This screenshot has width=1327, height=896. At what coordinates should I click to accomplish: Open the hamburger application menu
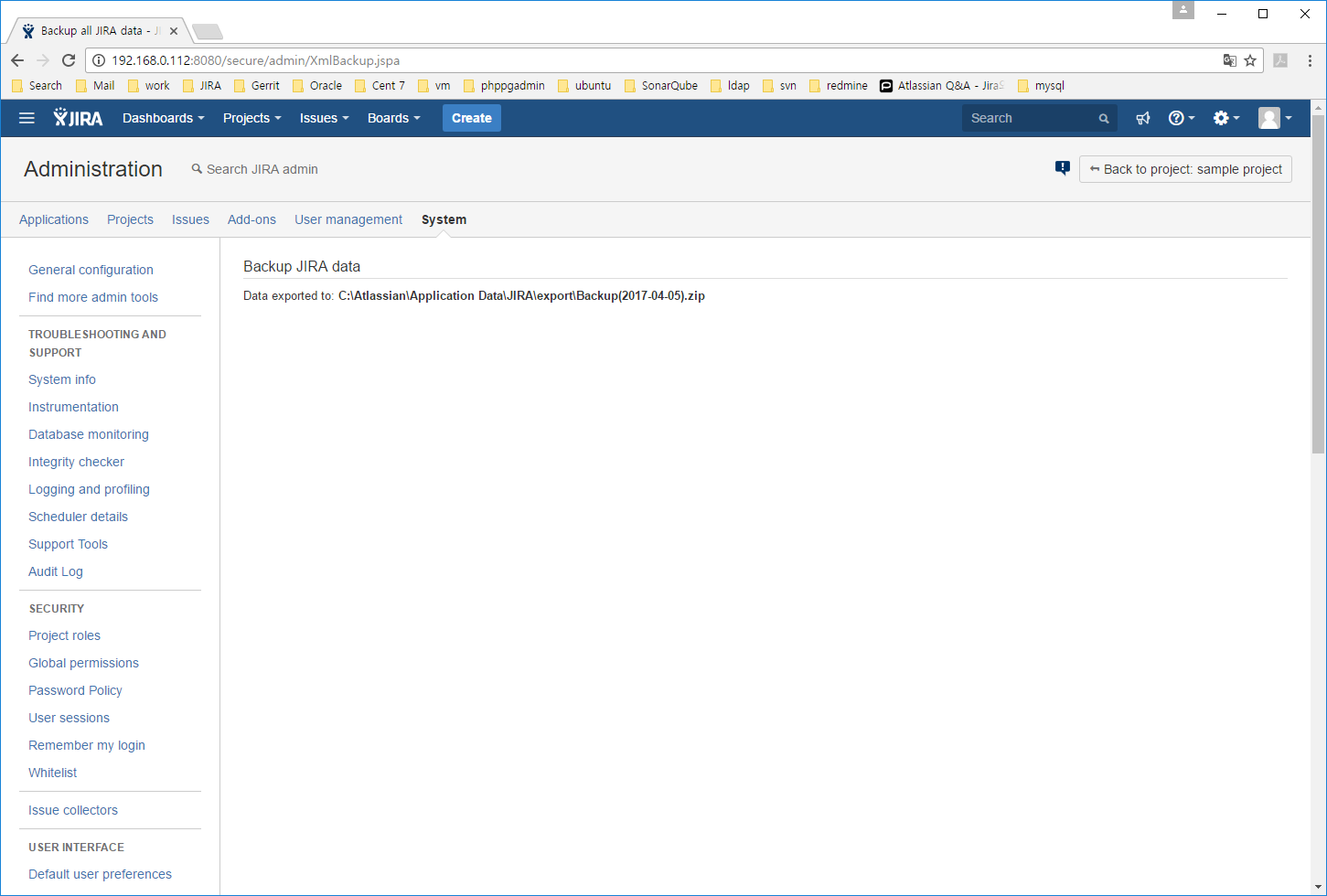click(x=27, y=118)
